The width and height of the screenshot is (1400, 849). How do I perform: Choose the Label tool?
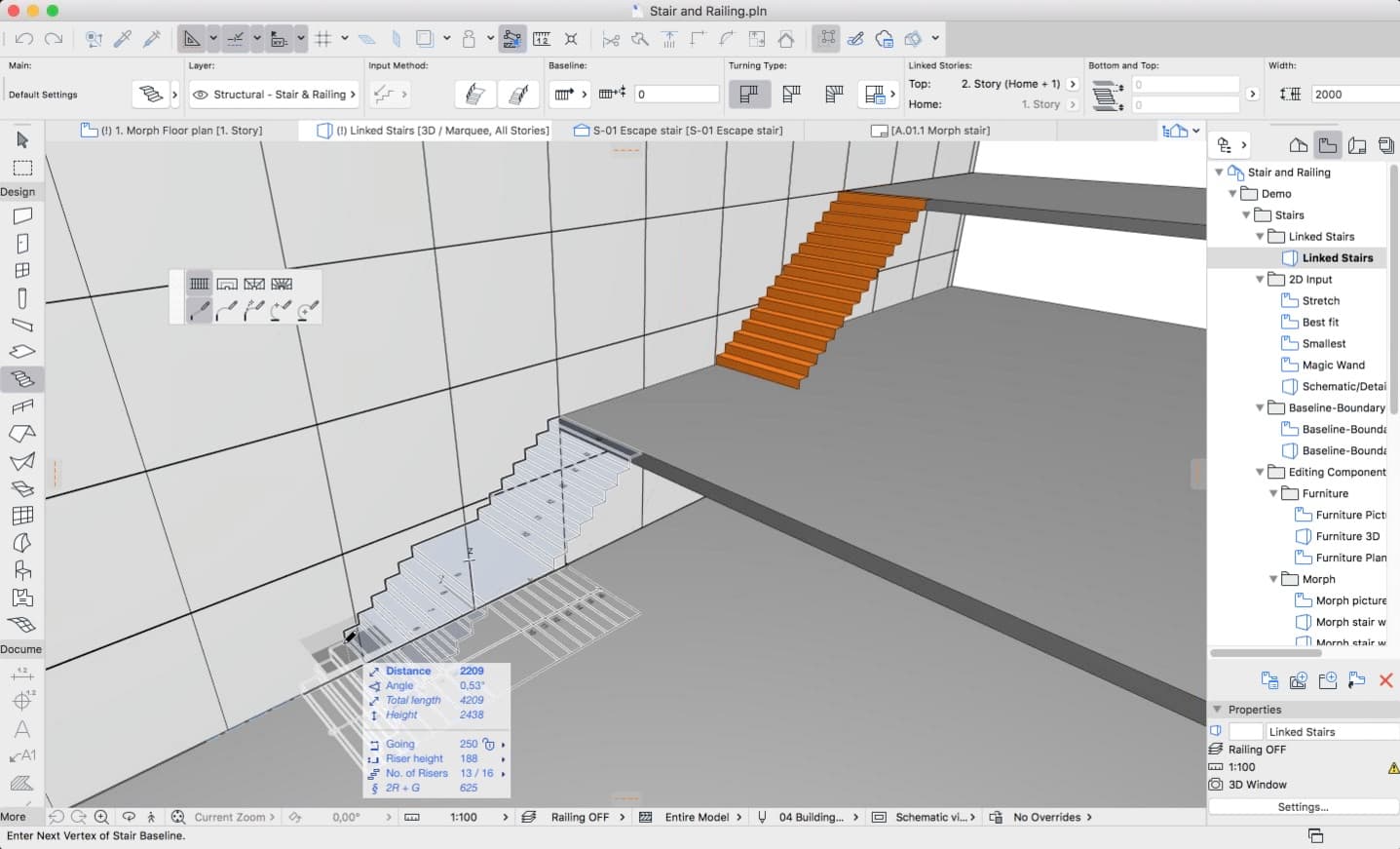(22, 755)
